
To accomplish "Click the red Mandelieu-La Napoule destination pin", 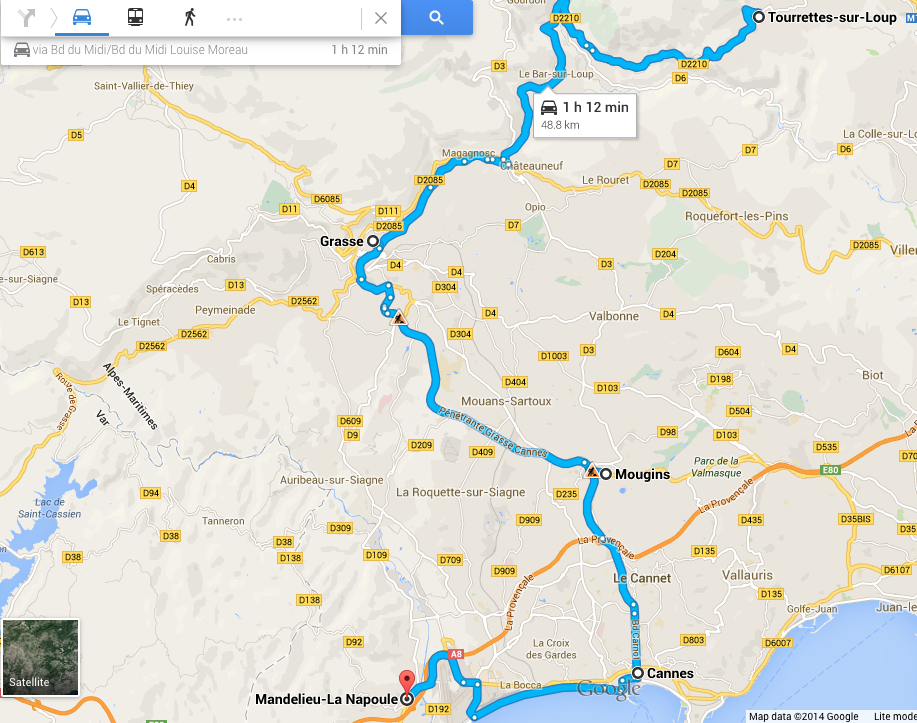I will (406, 682).
